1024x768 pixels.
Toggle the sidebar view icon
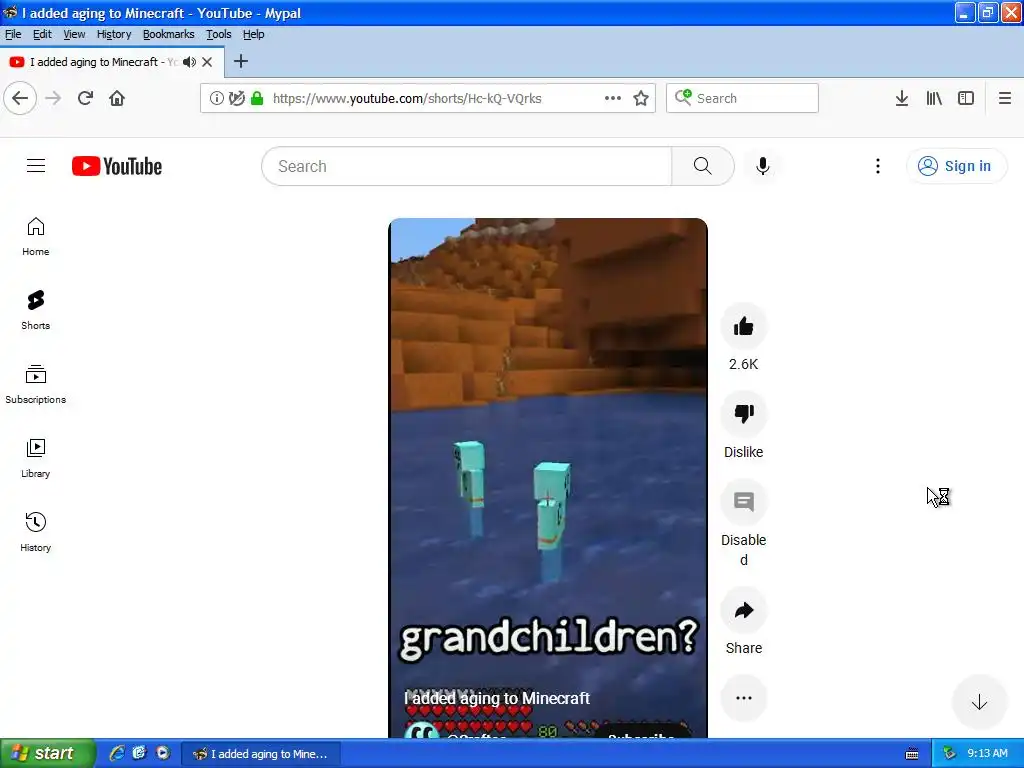(966, 98)
